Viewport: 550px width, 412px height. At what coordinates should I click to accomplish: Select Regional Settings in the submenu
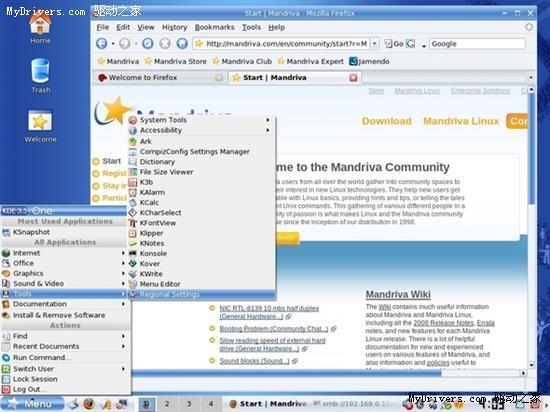click(201, 294)
